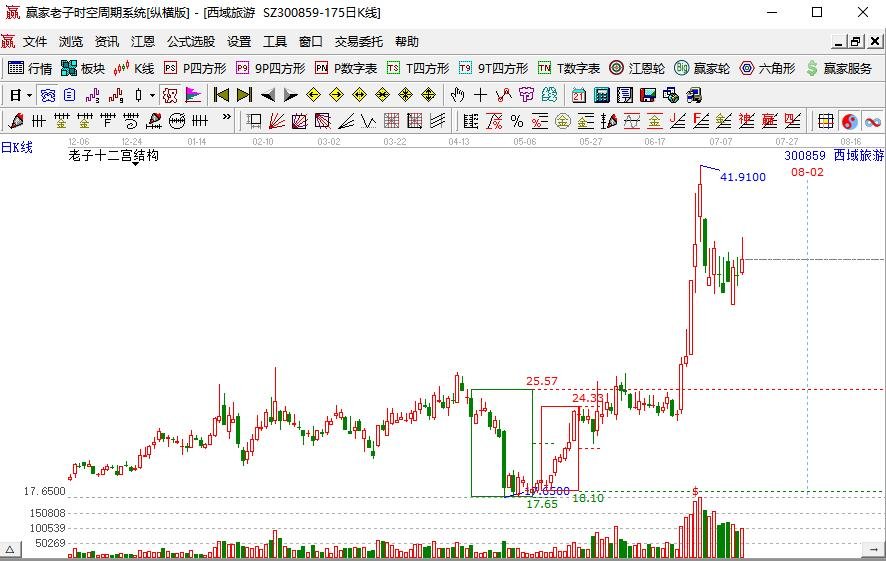Expand the 日 period dropdown arrow

(x=29, y=95)
